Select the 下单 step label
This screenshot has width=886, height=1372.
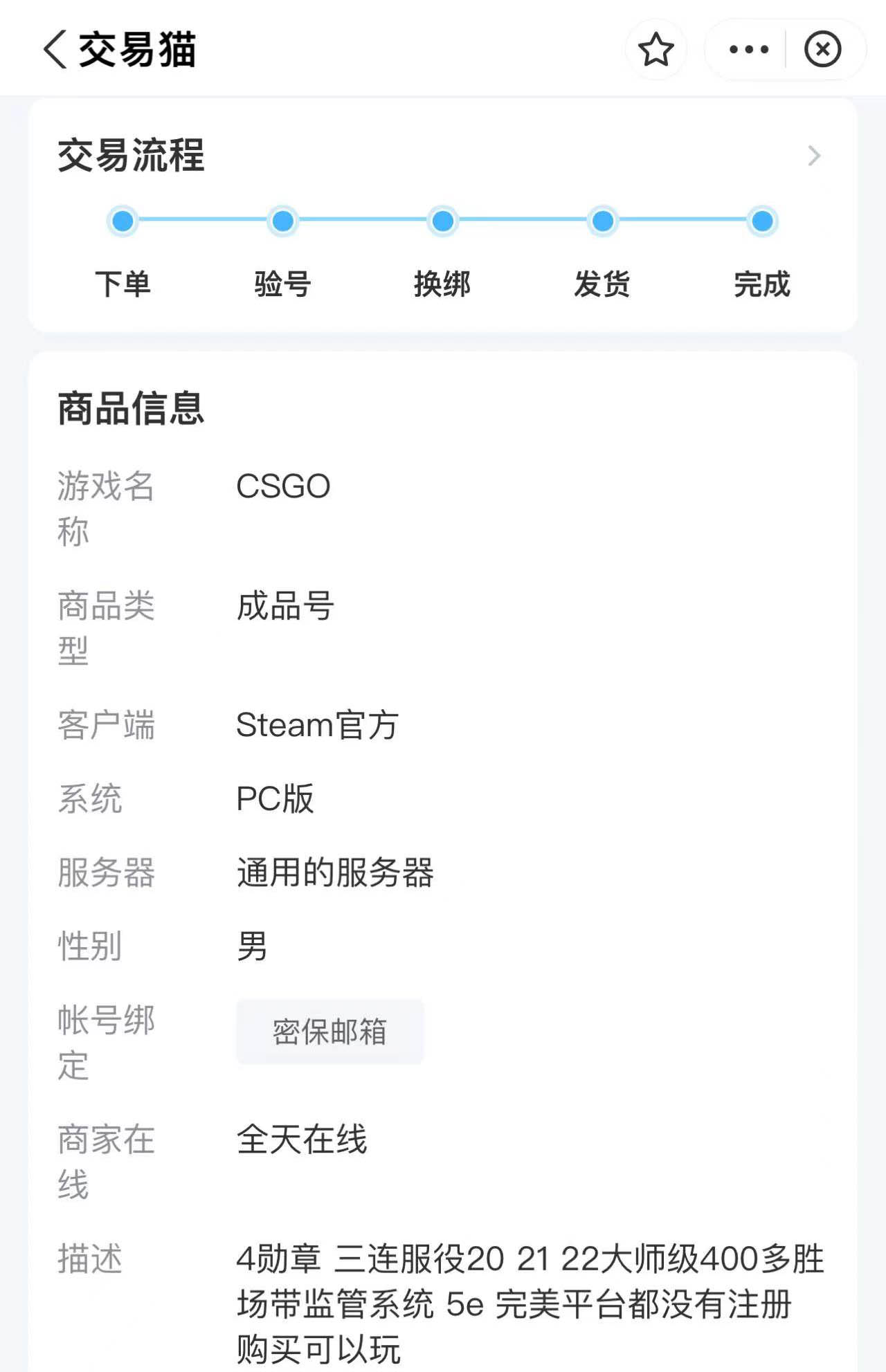coord(123,284)
